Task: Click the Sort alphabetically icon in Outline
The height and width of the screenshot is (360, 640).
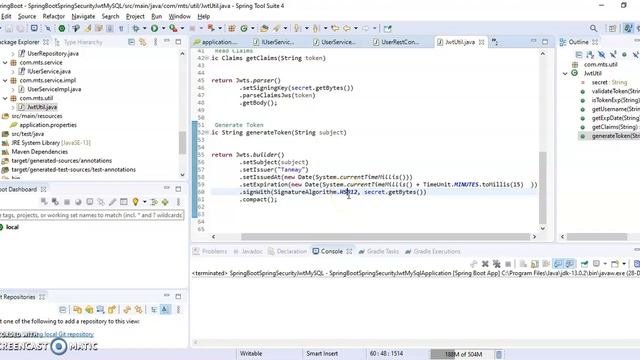Action: click(590, 54)
